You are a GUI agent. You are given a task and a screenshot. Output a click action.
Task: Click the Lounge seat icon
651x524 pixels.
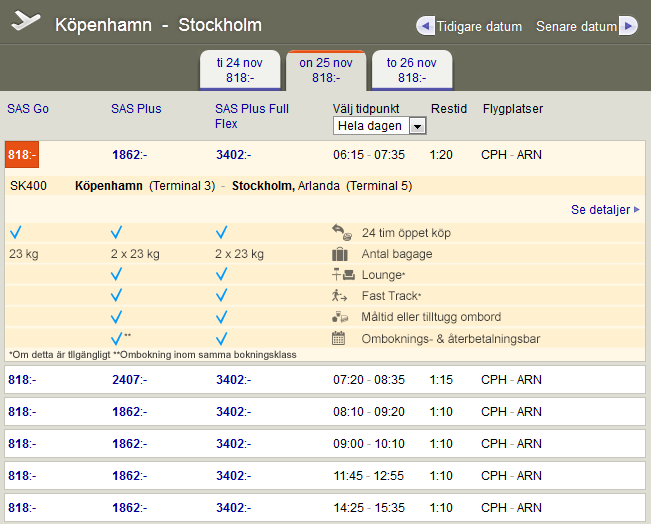[342, 275]
